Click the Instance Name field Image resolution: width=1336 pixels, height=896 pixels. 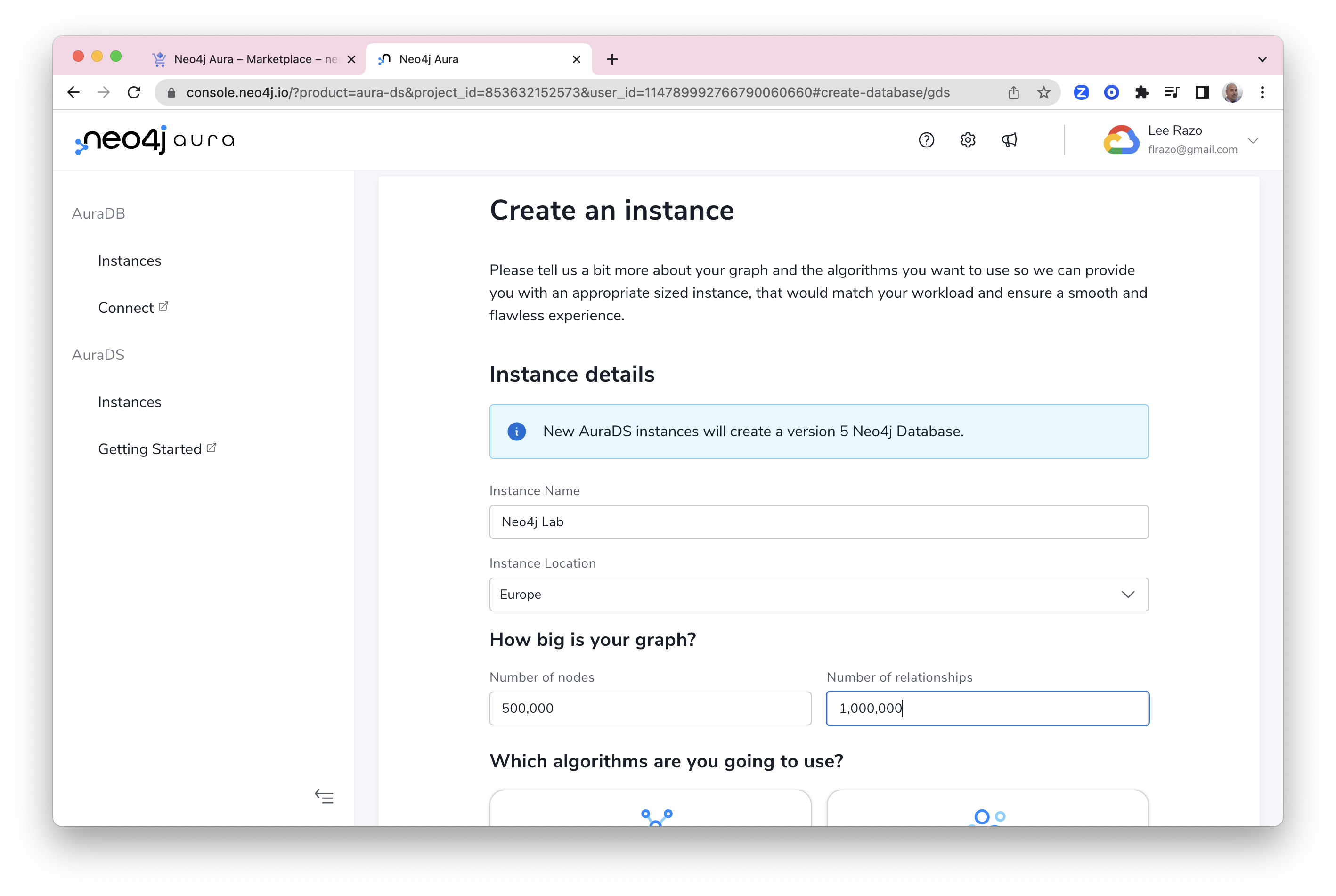coord(818,521)
